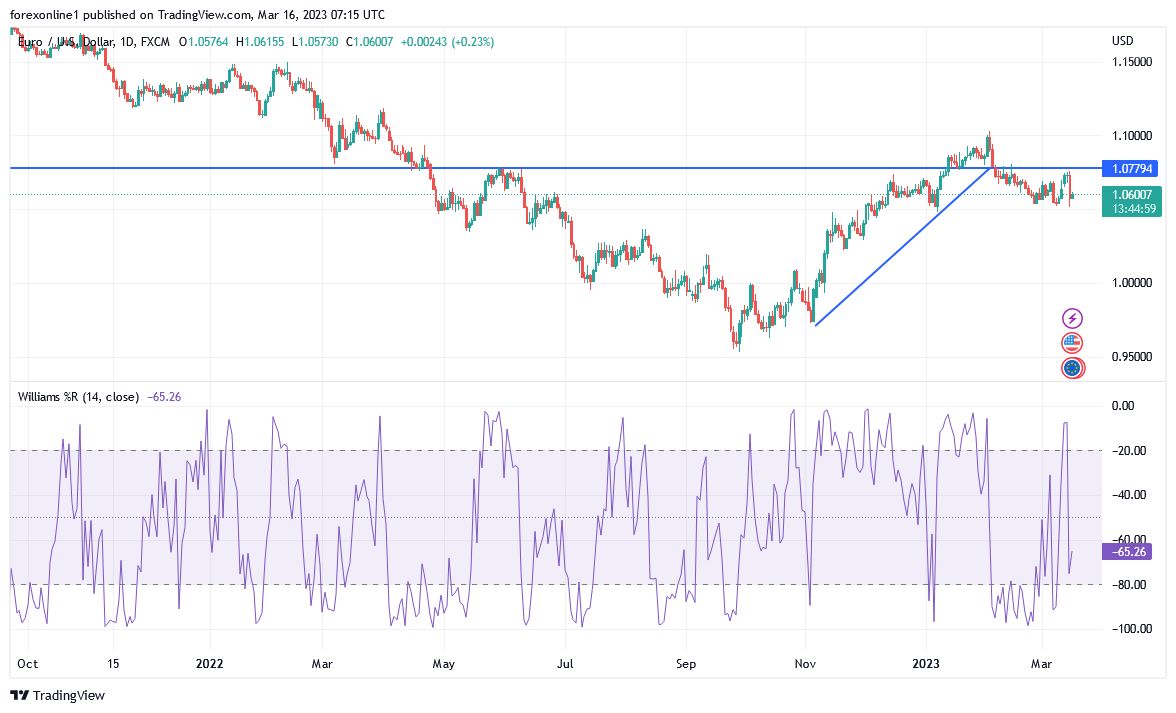Click the 2023 label on the time axis

pyautogui.click(x=926, y=663)
